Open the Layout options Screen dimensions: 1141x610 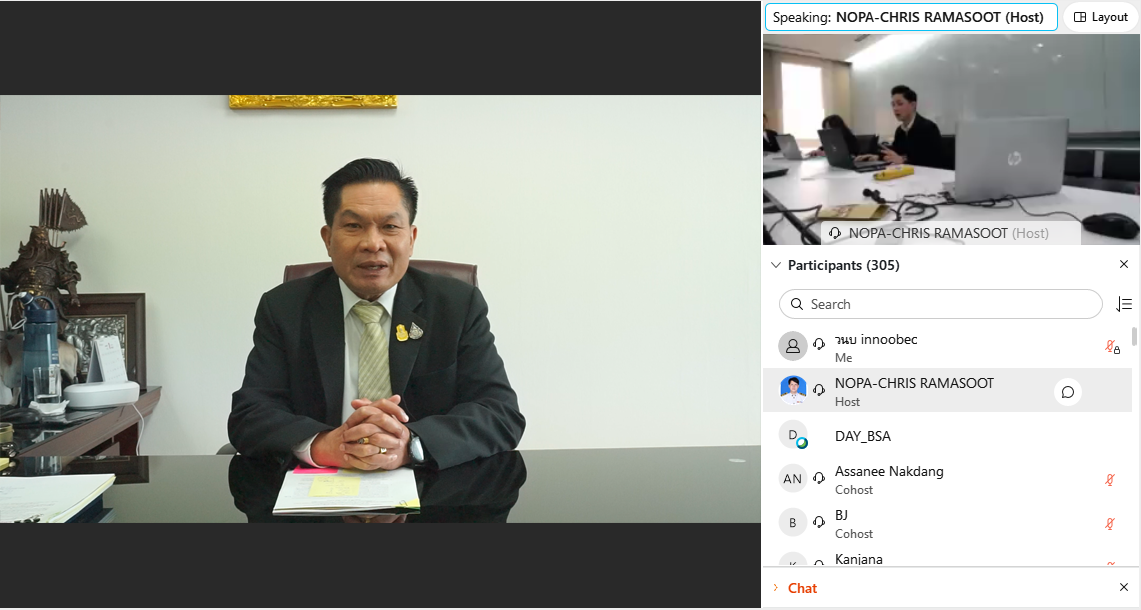click(x=1101, y=17)
